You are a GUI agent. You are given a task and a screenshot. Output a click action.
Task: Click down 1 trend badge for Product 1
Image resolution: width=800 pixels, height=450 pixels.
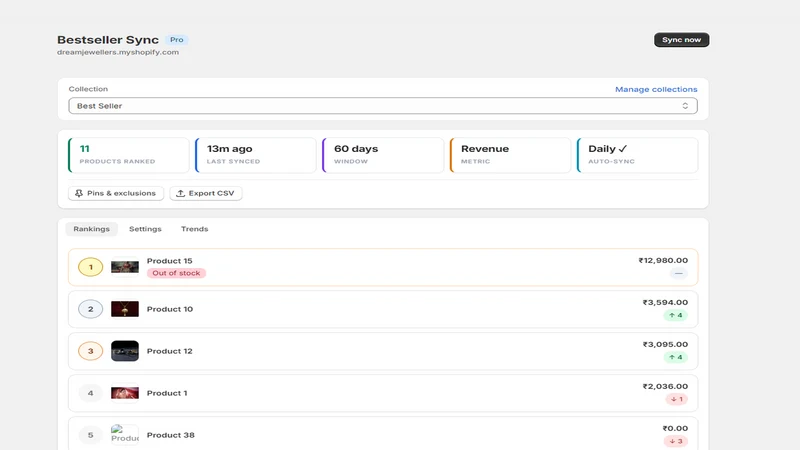677,399
